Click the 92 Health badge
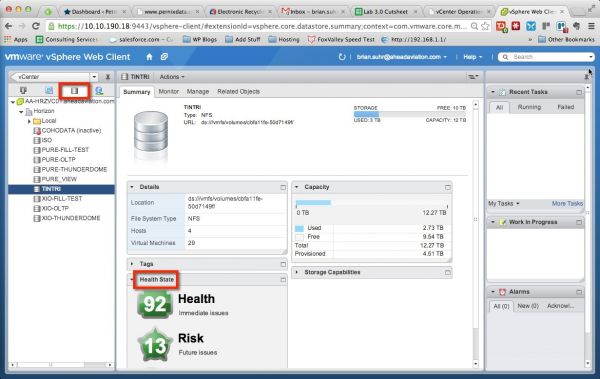Viewport: 600px width, 379px height. pos(155,304)
